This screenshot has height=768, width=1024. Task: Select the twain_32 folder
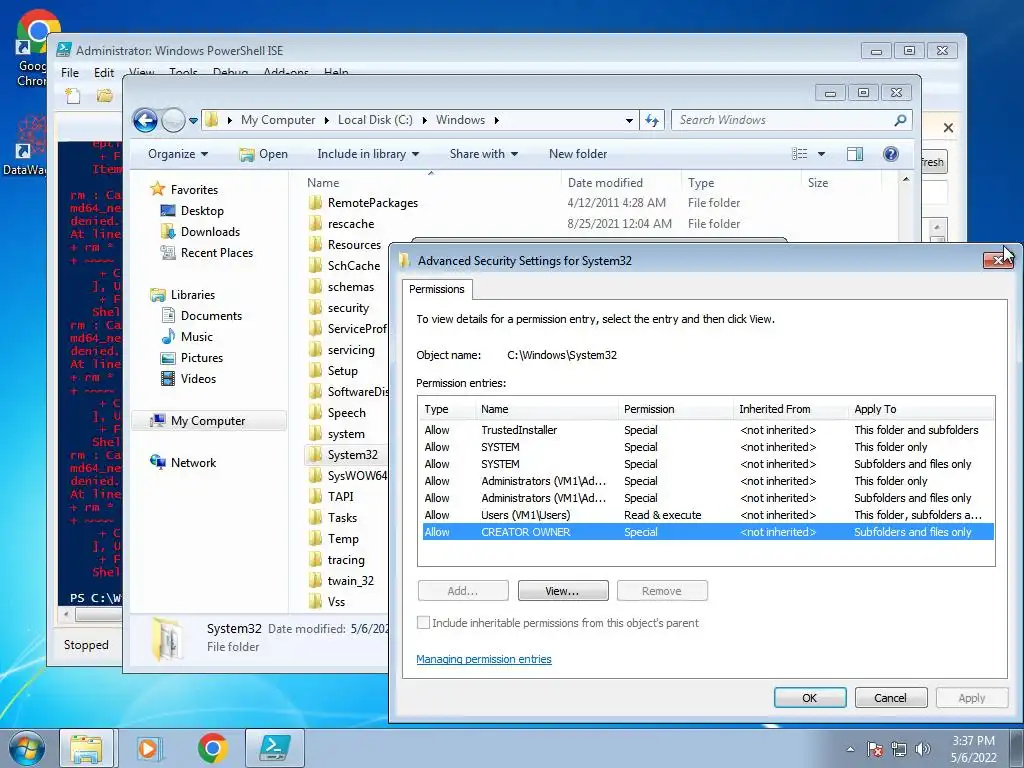click(351, 581)
